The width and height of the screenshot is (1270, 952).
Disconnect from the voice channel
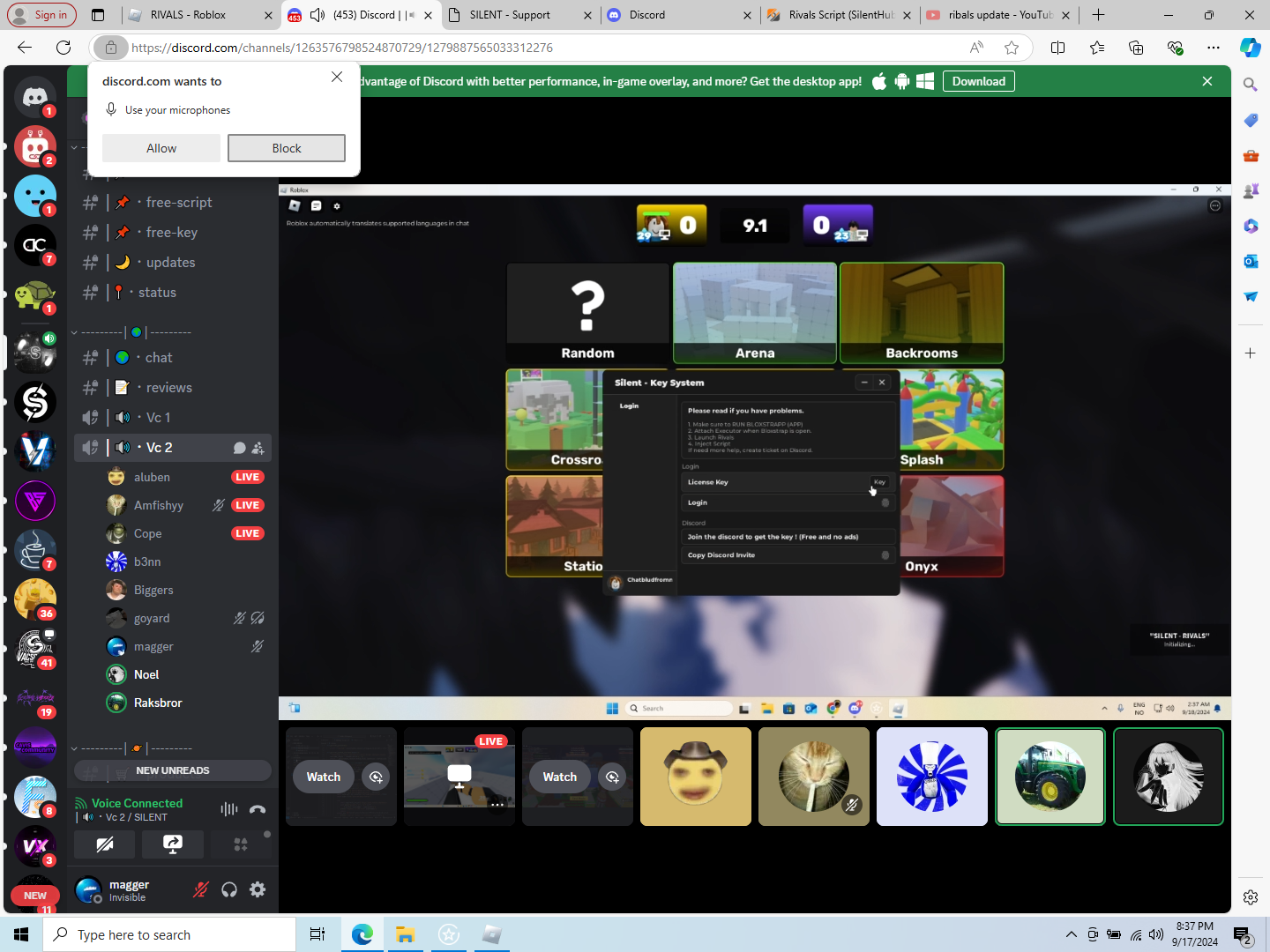coord(258,809)
